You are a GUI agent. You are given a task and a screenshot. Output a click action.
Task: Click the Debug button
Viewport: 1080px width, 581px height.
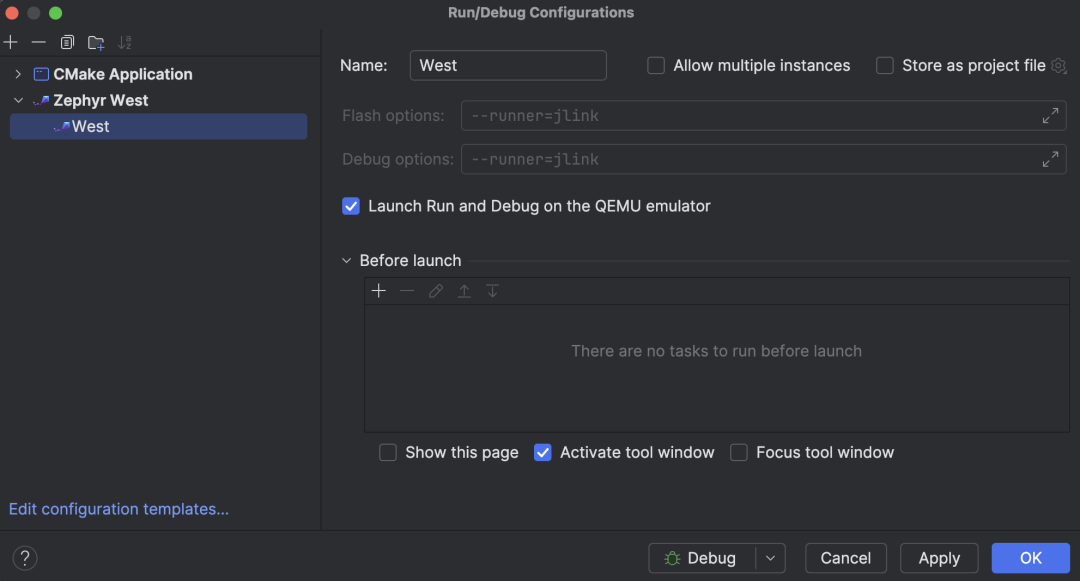click(x=701, y=558)
